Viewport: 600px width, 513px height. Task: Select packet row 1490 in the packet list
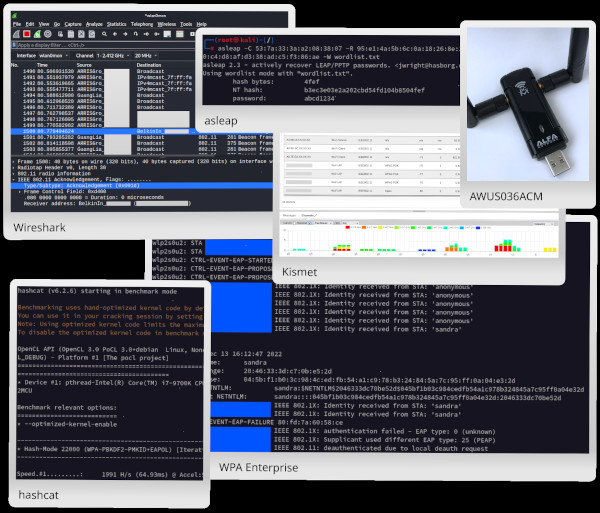[x=103, y=71]
